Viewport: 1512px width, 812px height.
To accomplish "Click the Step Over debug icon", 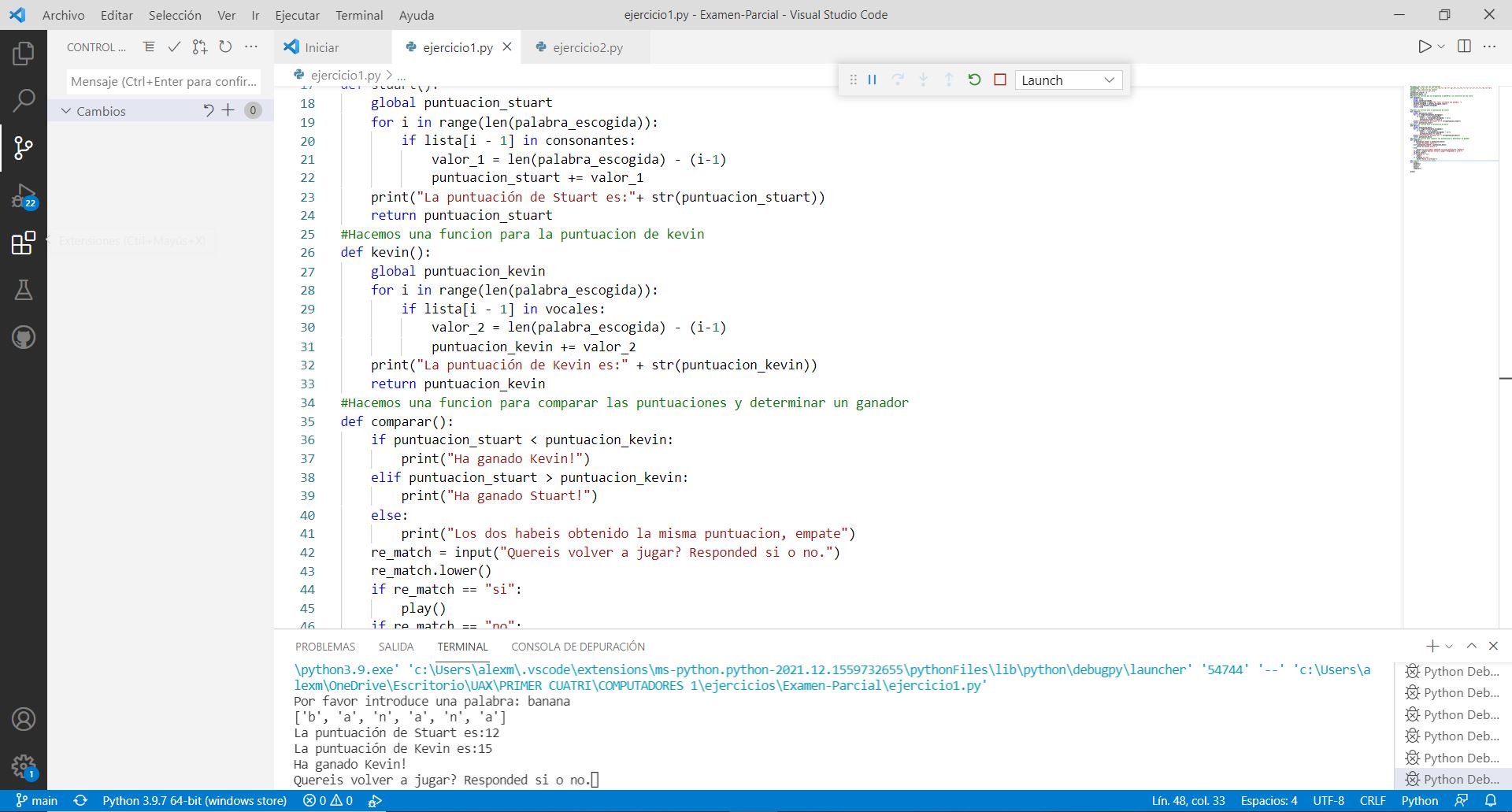I will point(898,80).
